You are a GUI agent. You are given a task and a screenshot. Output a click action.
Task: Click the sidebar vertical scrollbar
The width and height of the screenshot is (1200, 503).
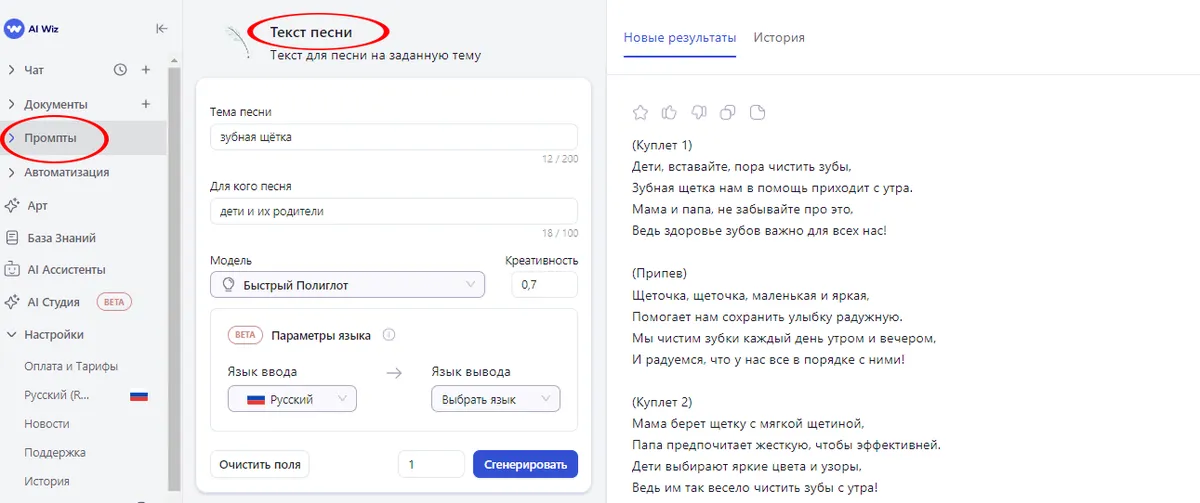[174, 280]
